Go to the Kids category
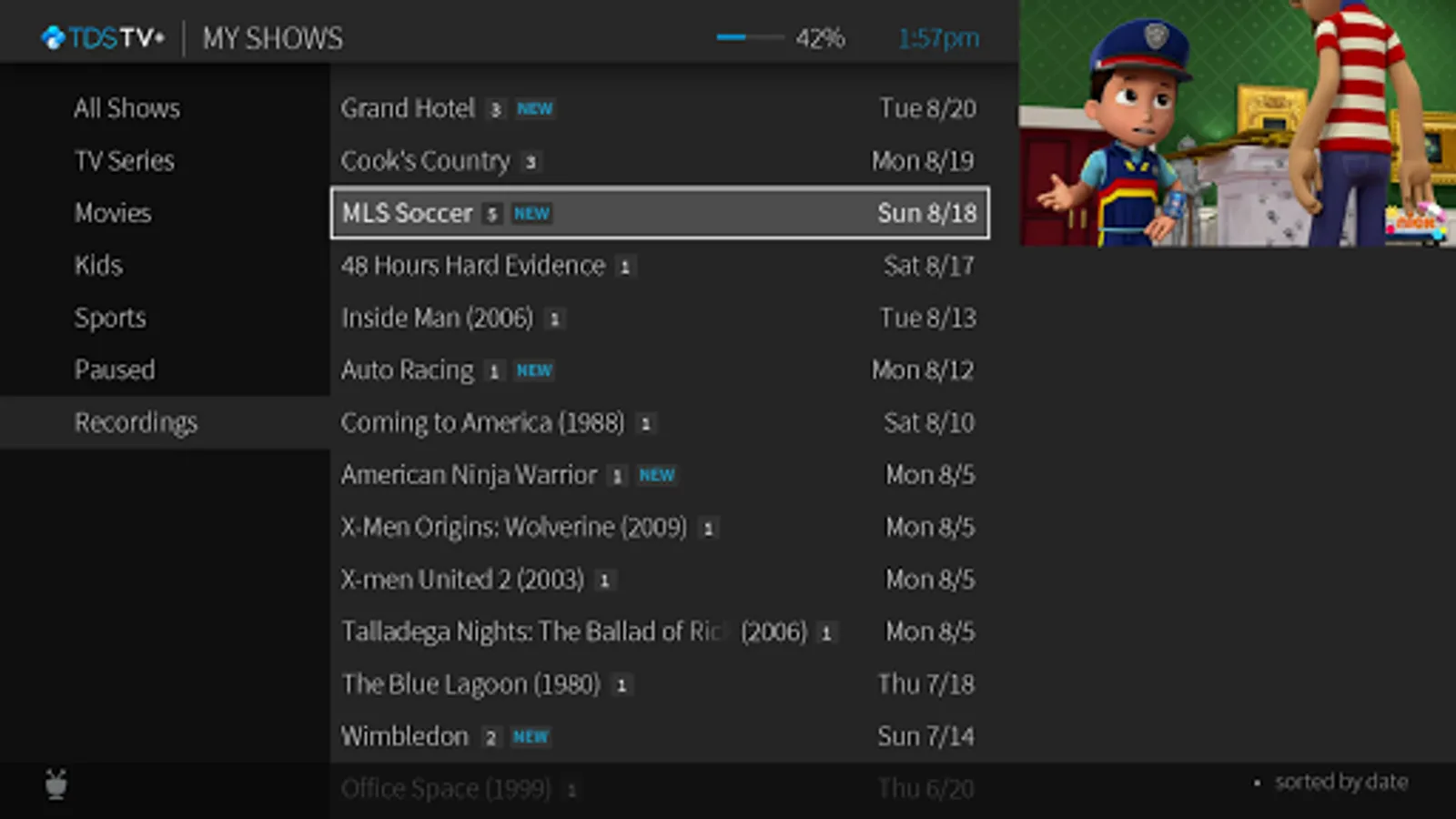Viewport: 1456px width, 819px height. (x=98, y=266)
